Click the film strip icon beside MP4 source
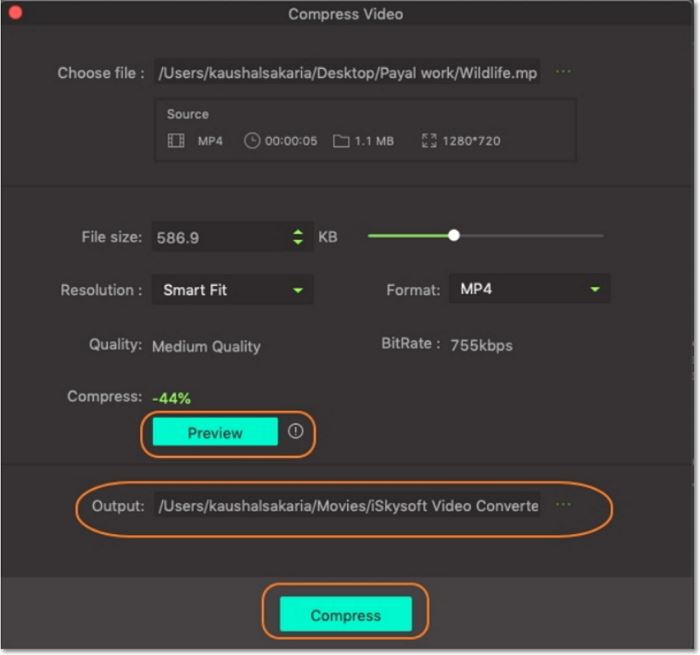700x655 pixels. tap(176, 141)
